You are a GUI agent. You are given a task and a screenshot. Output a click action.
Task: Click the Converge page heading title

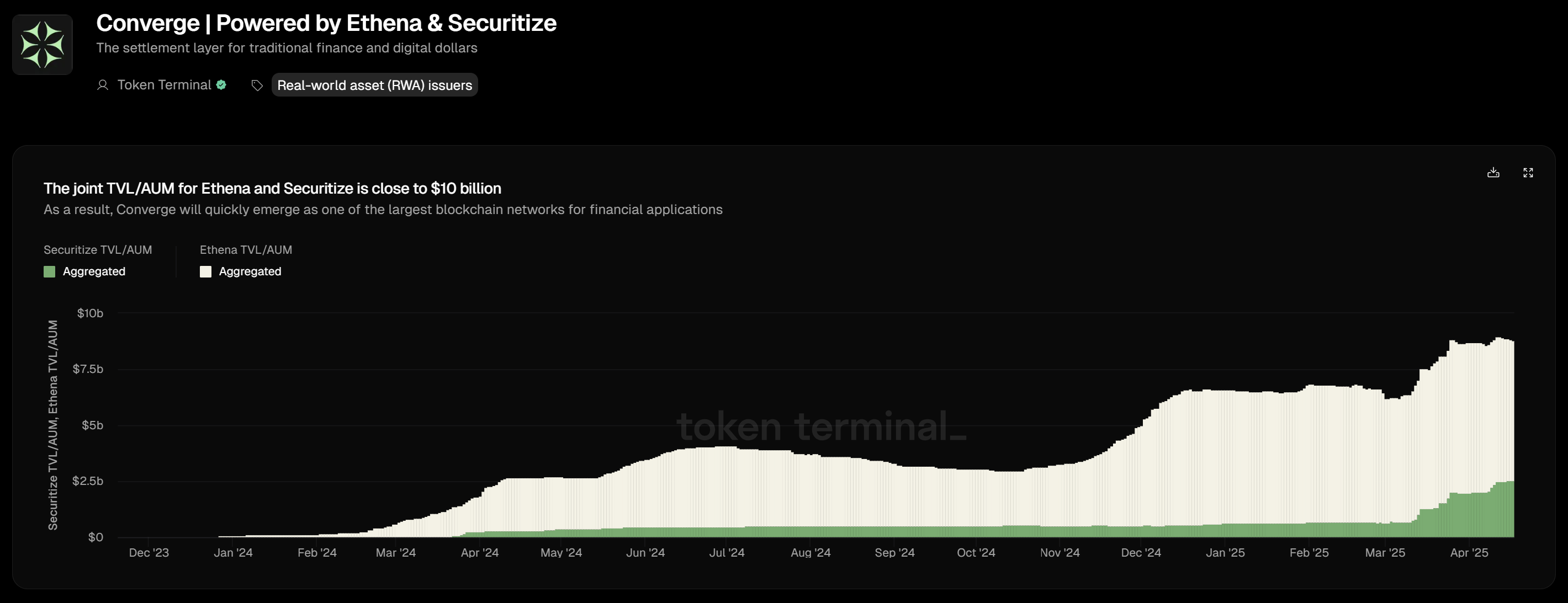[326, 23]
